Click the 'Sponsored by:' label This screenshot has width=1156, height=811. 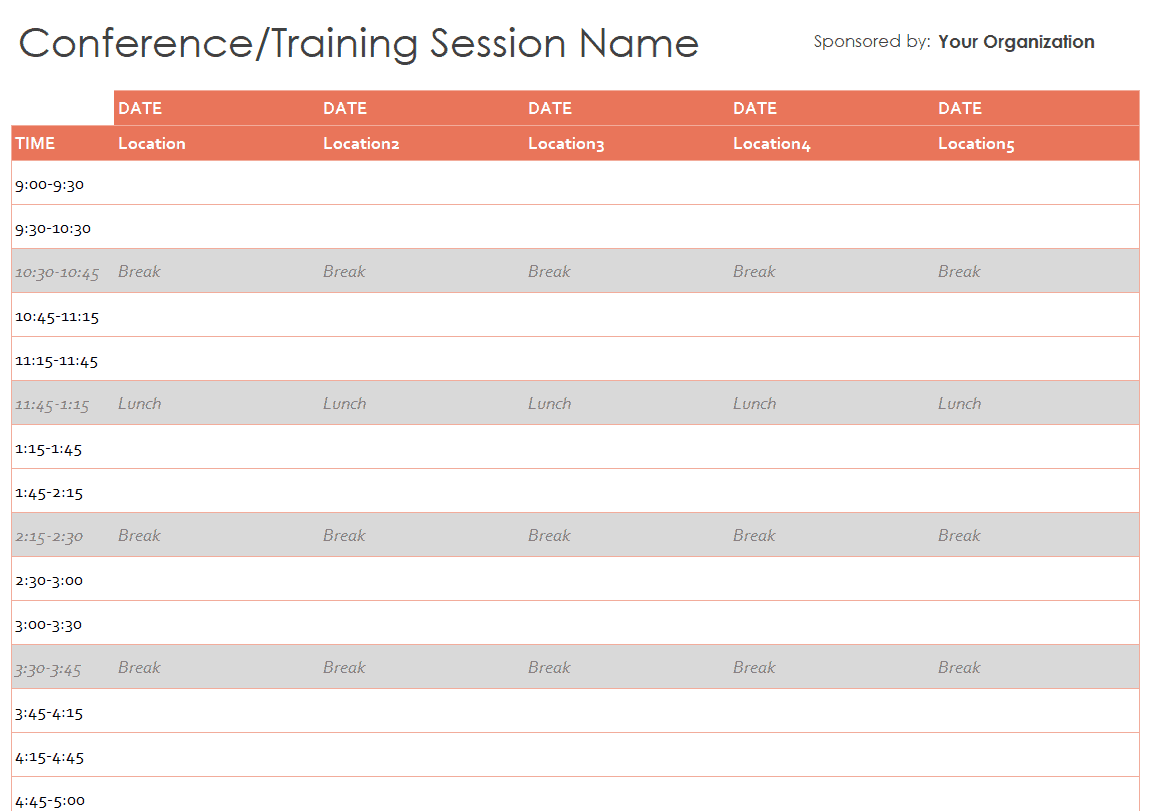(872, 41)
